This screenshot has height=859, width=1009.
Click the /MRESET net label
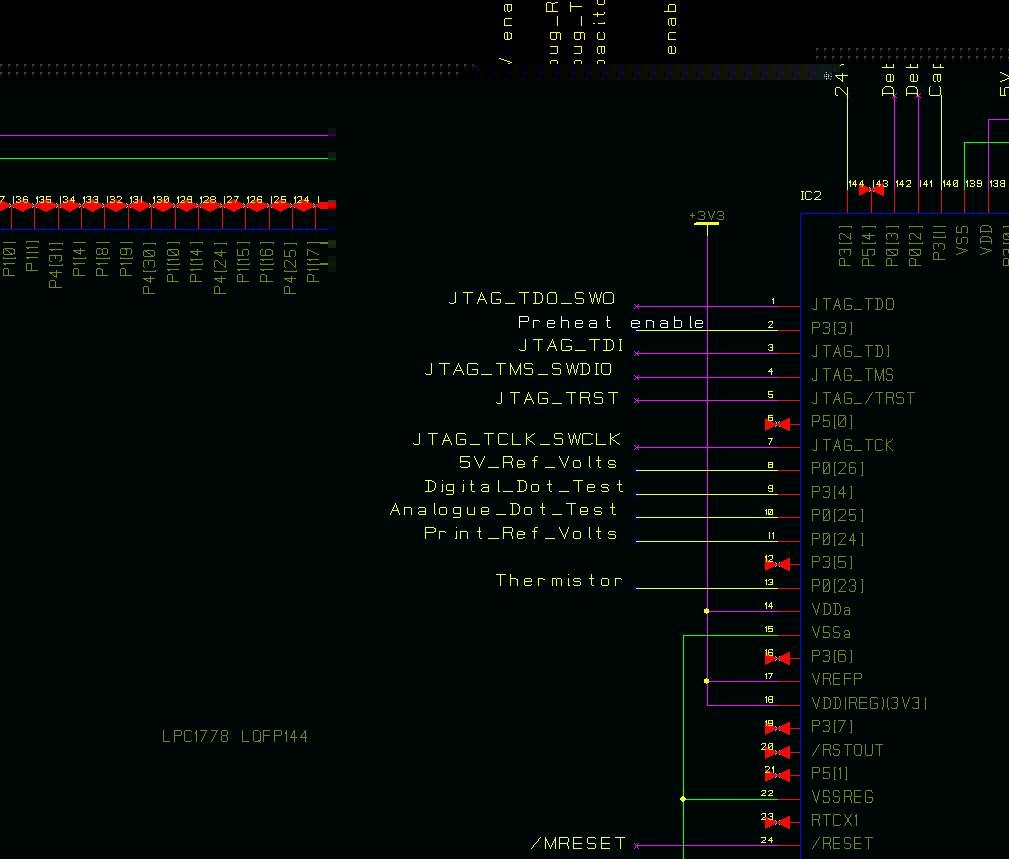click(578, 844)
